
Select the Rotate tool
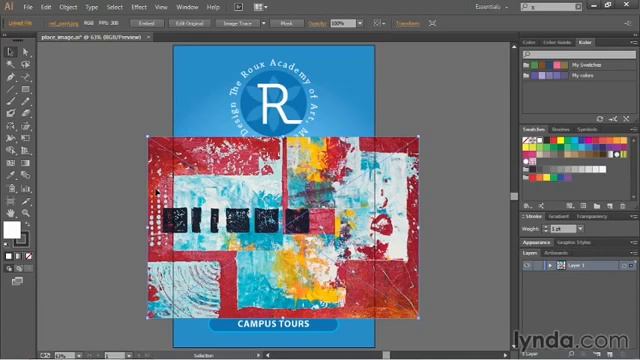[x=11, y=126]
